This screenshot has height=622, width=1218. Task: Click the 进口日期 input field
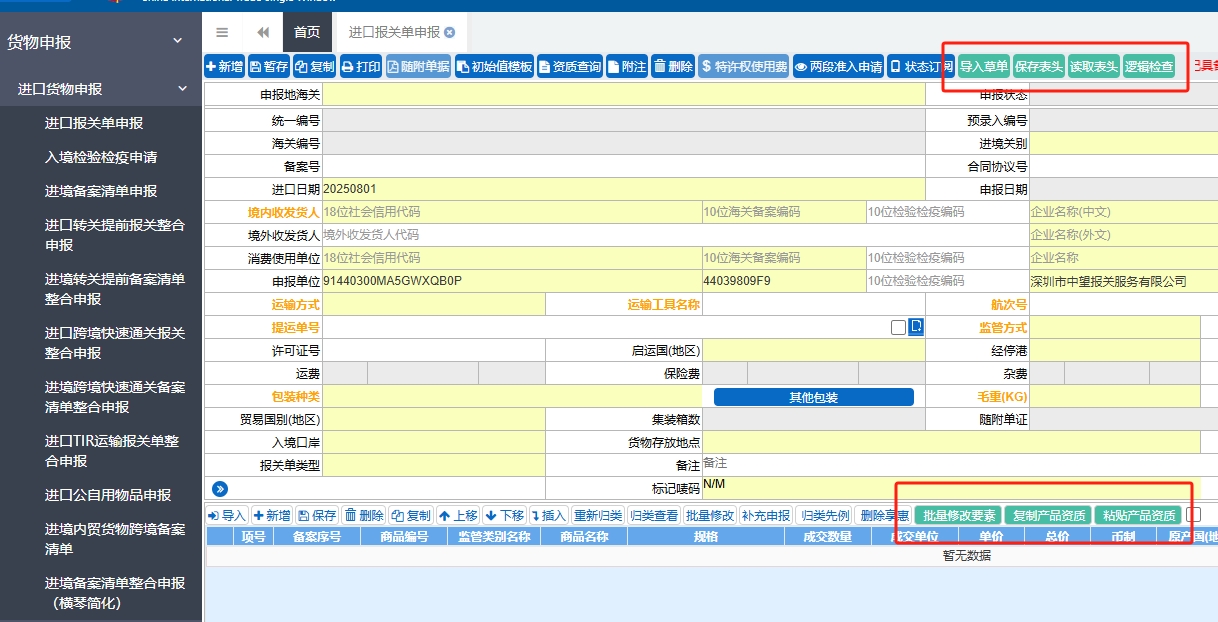click(x=623, y=189)
